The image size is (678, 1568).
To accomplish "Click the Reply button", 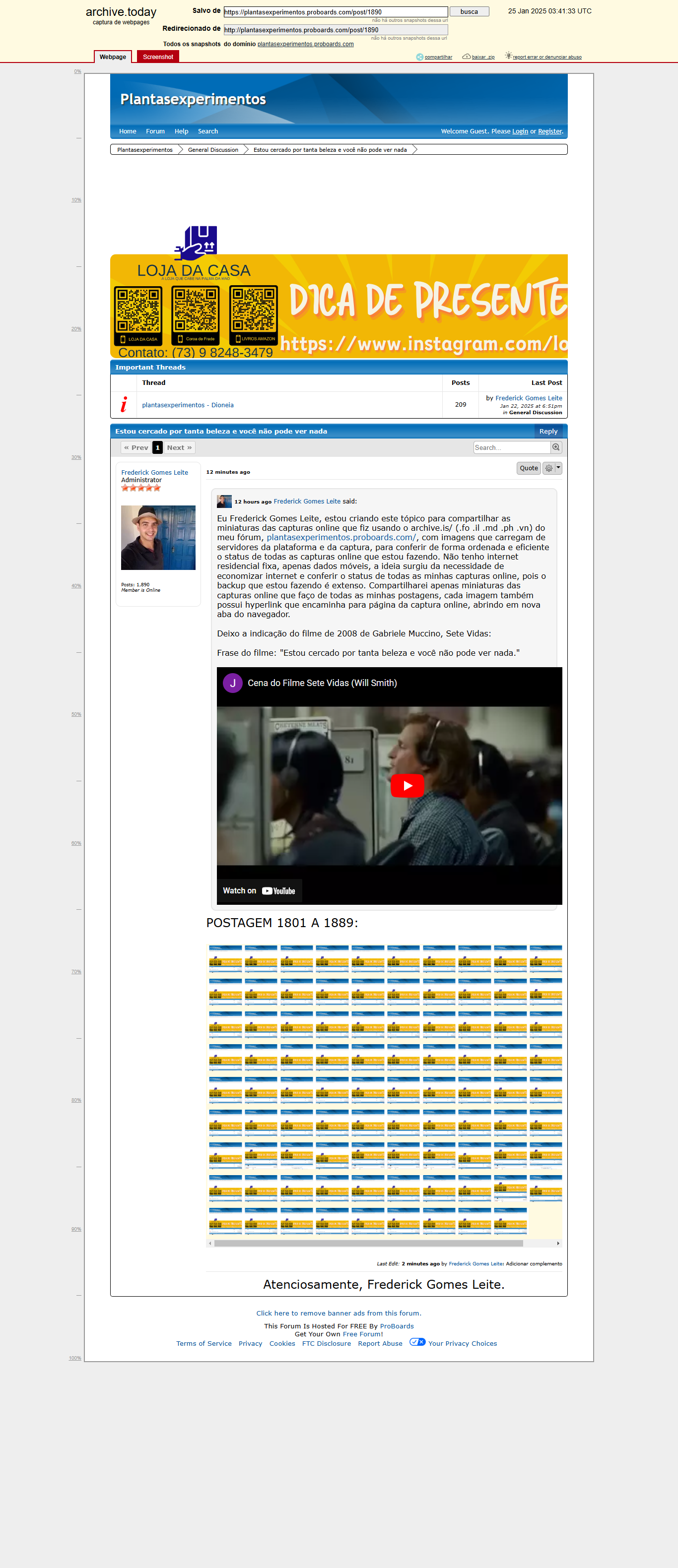I will (548, 432).
